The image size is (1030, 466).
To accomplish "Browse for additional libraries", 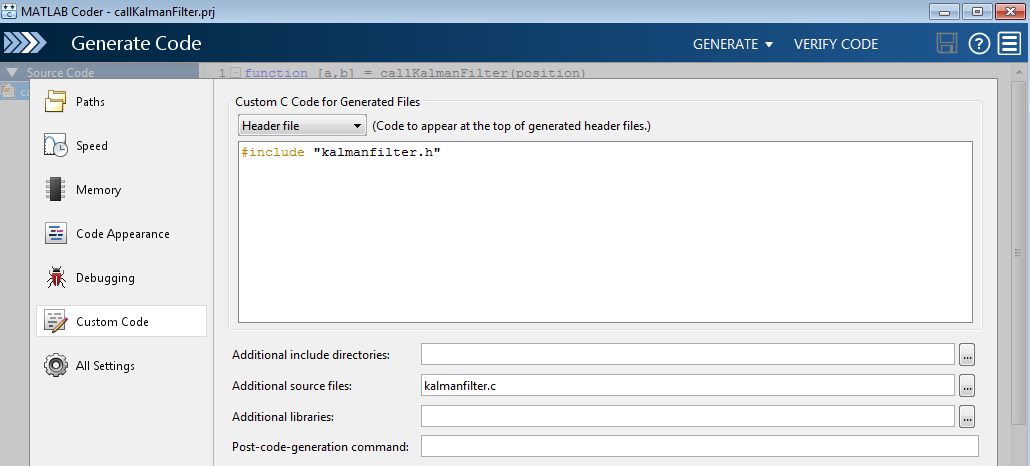I will pyautogui.click(x=966, y=416).
